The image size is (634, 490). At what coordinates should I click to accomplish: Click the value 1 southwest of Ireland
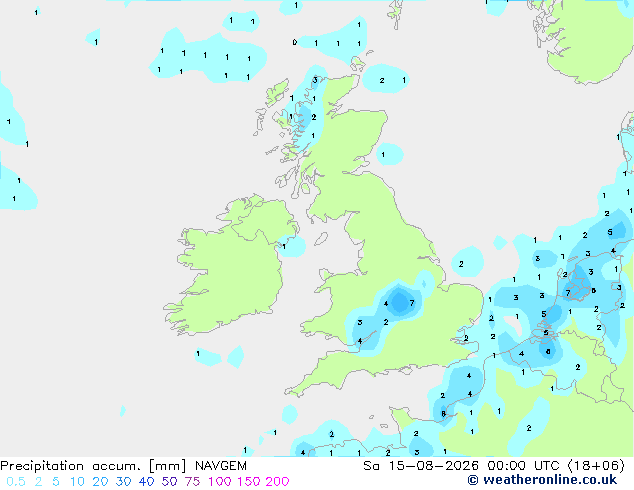pos(198,354)
